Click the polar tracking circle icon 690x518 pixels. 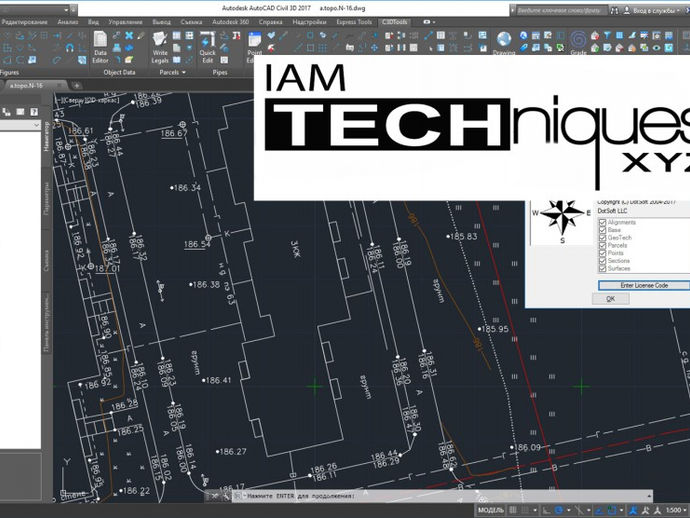(559, 510)
